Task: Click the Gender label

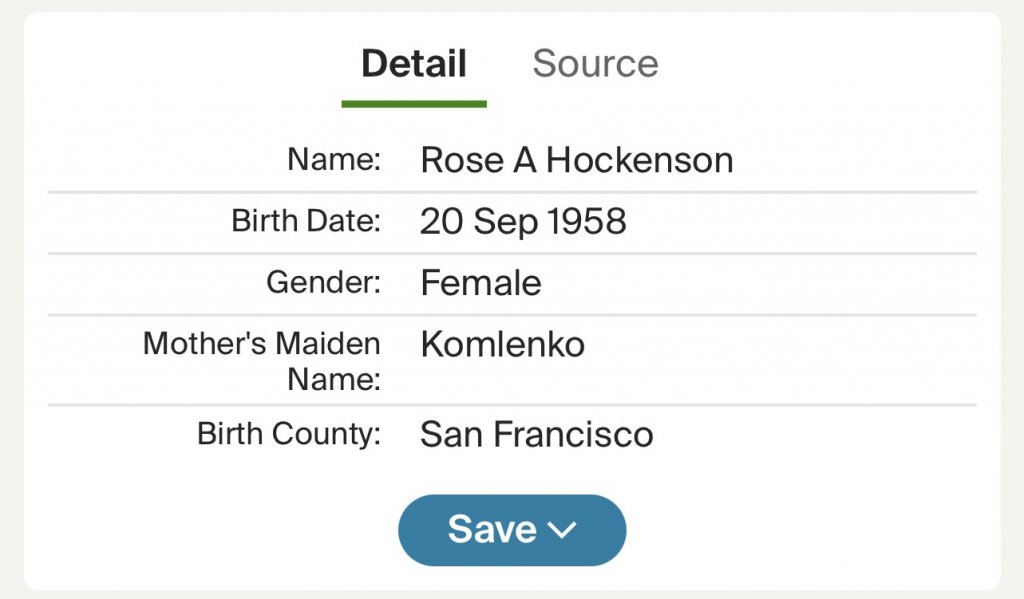Action: (x=323, y=282)
